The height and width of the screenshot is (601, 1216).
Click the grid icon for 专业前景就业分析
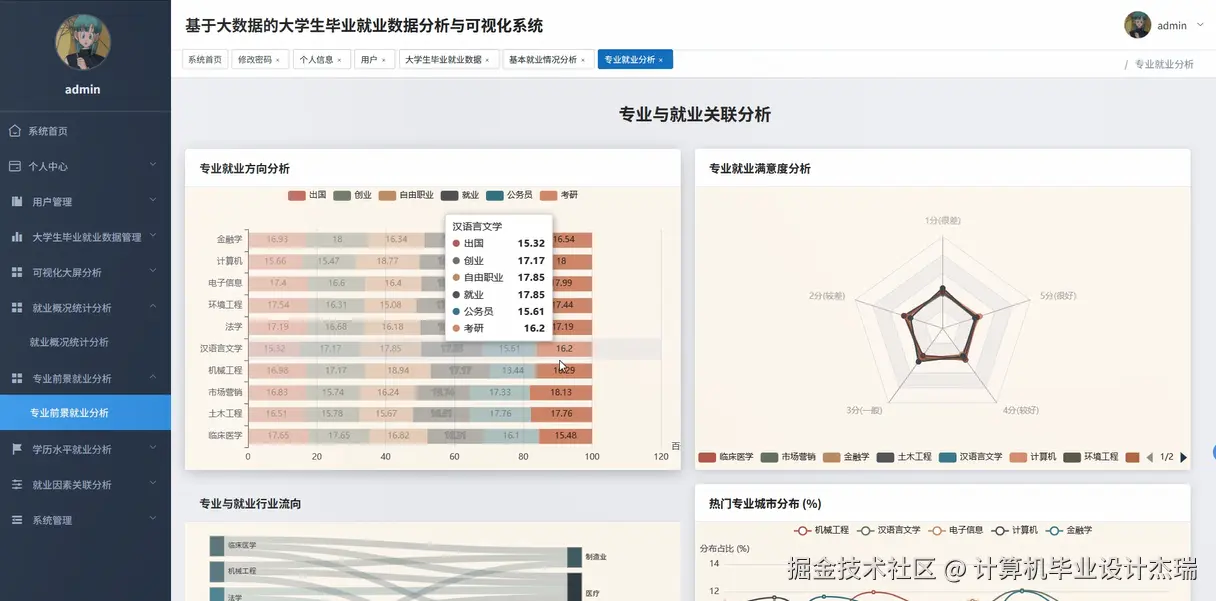coord(17,379)
